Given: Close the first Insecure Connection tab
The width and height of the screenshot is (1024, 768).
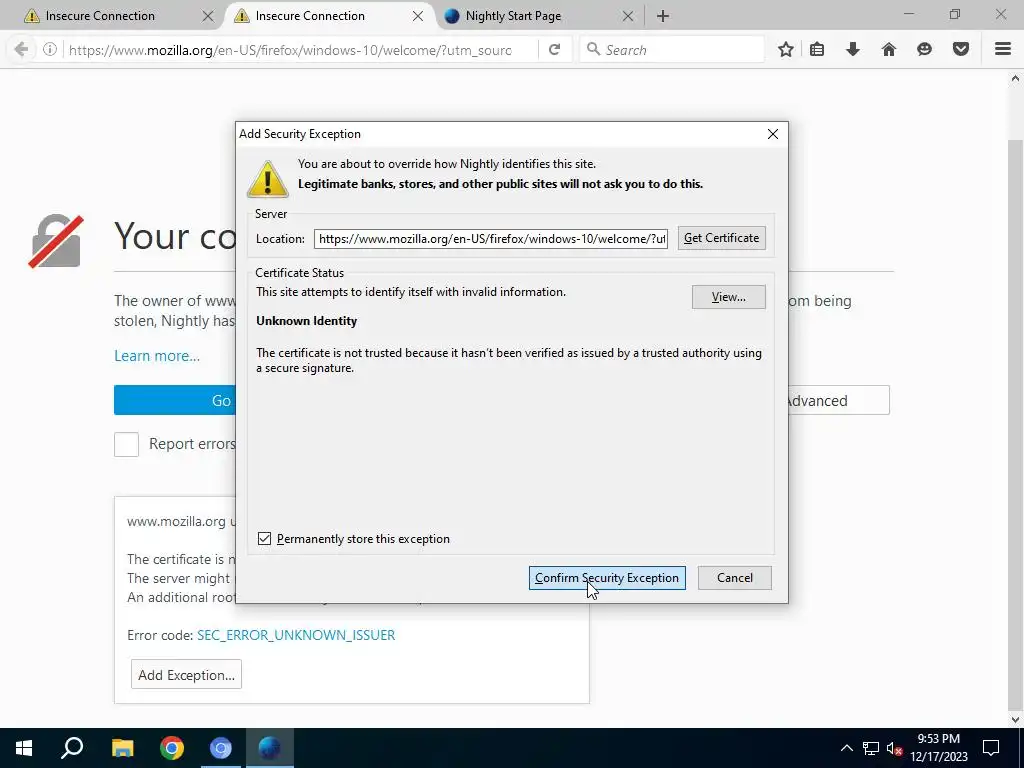Looking at the screenshot, I should click(208, 16).
